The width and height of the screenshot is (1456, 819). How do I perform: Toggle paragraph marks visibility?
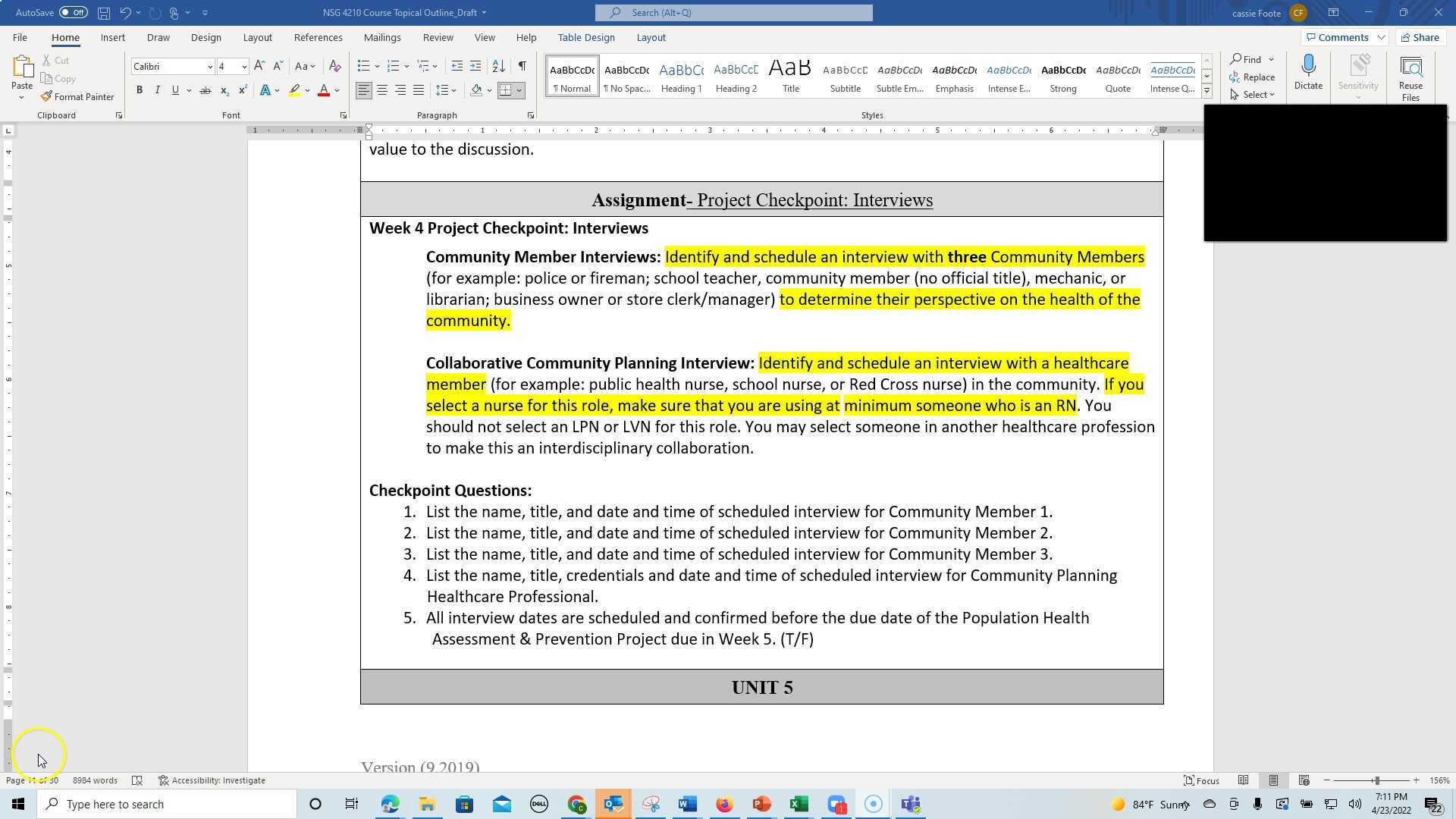pyautogui.click(x=522, y=66)
